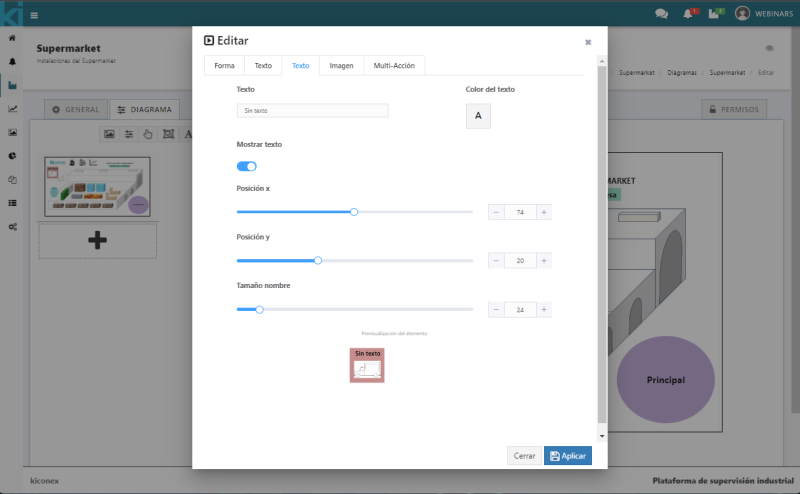Open the bell notifications icon in top bar
This screenshot has height=494, width=800.
click(688, 14)
